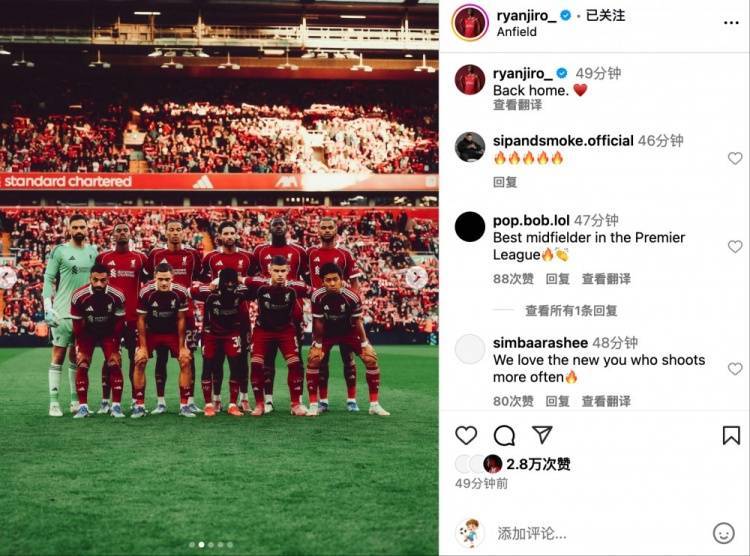Image resolution: width=750 pixels, height=556 pixels.
Task: Share post with paper plane icon
Action: [542, 434]
